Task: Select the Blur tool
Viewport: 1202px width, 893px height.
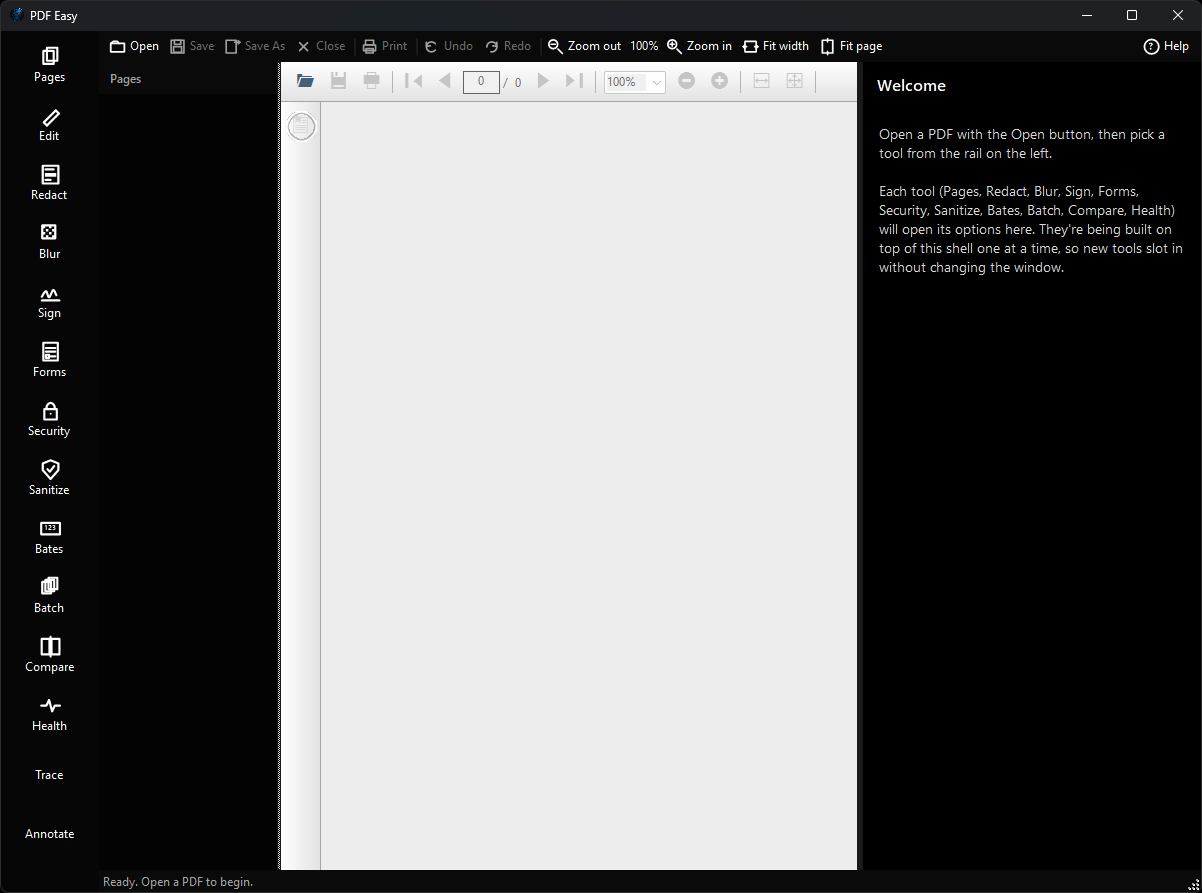Action: (x=49, y=242)
